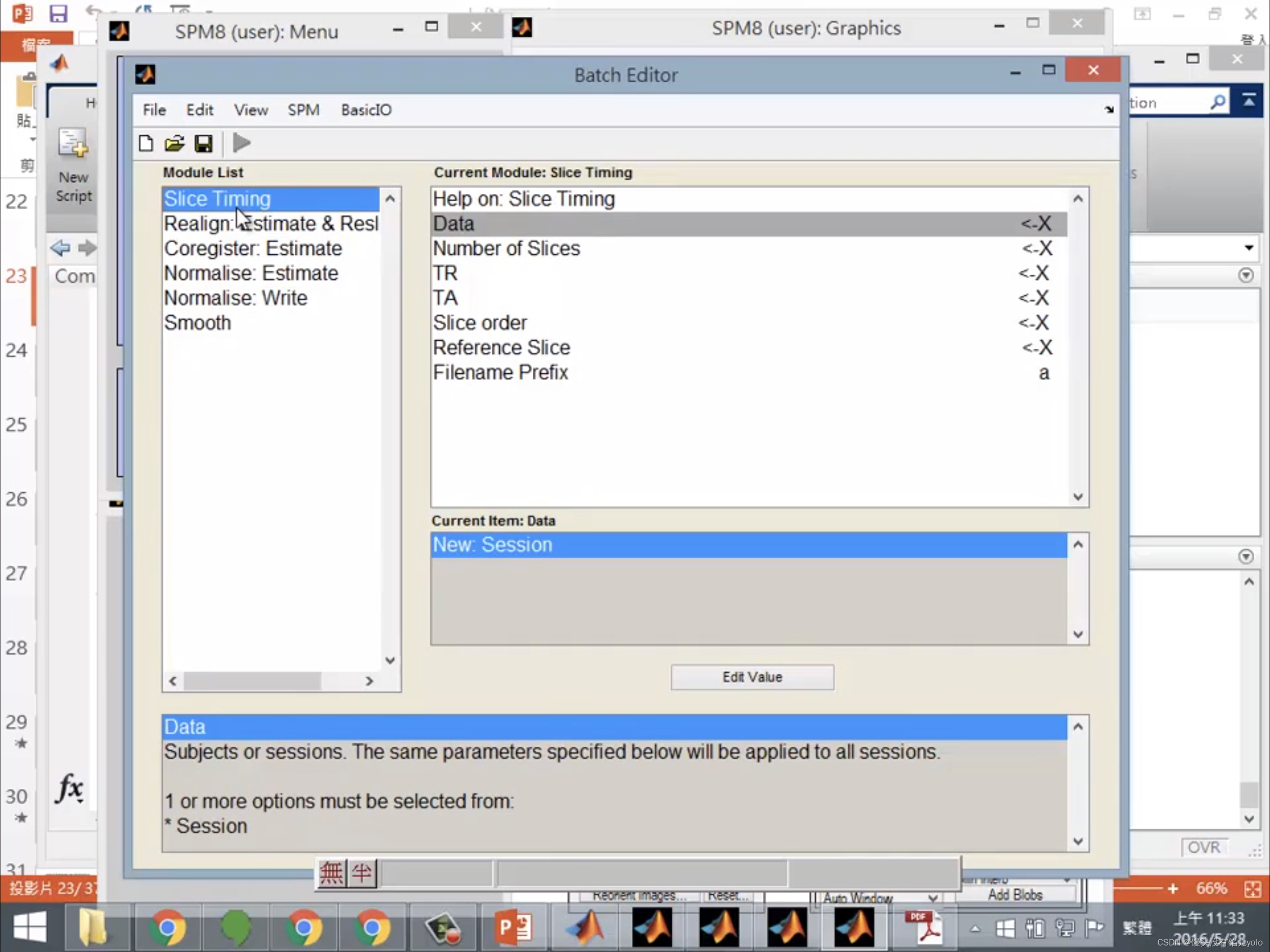Select the Coregister: Estimate module
The width and height of the screenshot is (1270, 952).
point(271,248)
